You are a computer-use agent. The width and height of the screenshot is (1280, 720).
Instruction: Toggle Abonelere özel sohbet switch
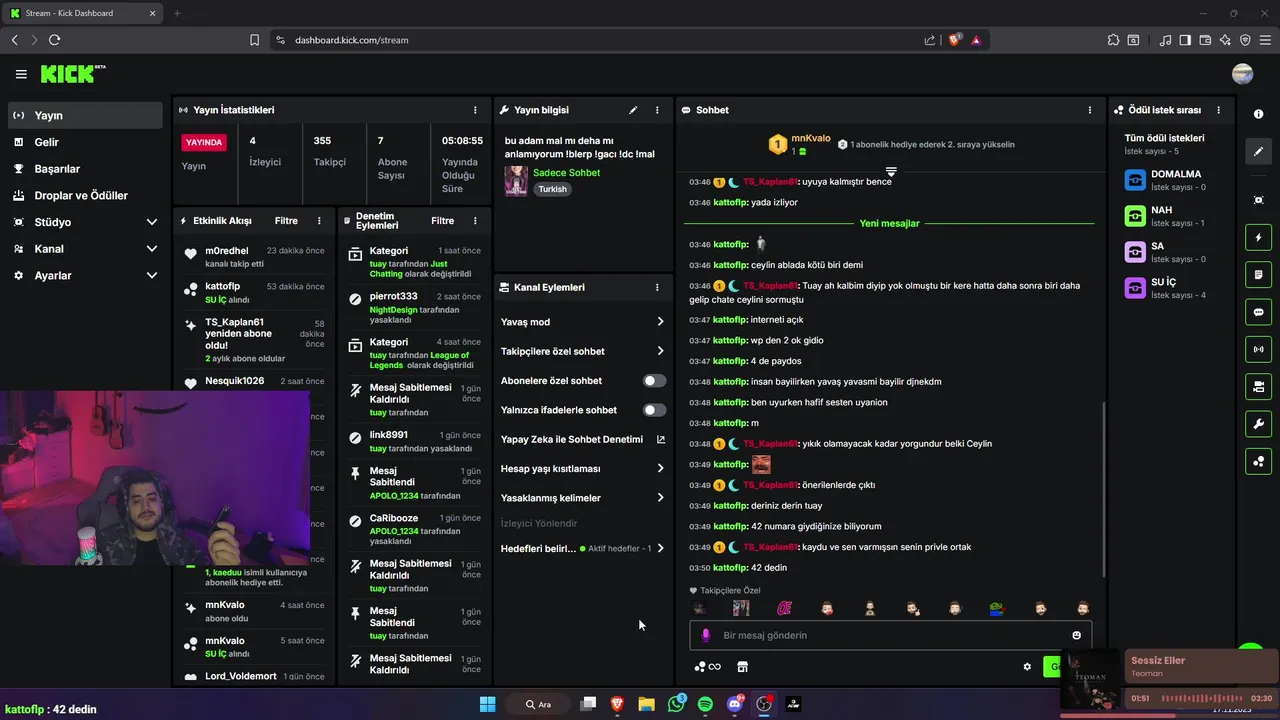pyautogui.click(x=654, y=381)
